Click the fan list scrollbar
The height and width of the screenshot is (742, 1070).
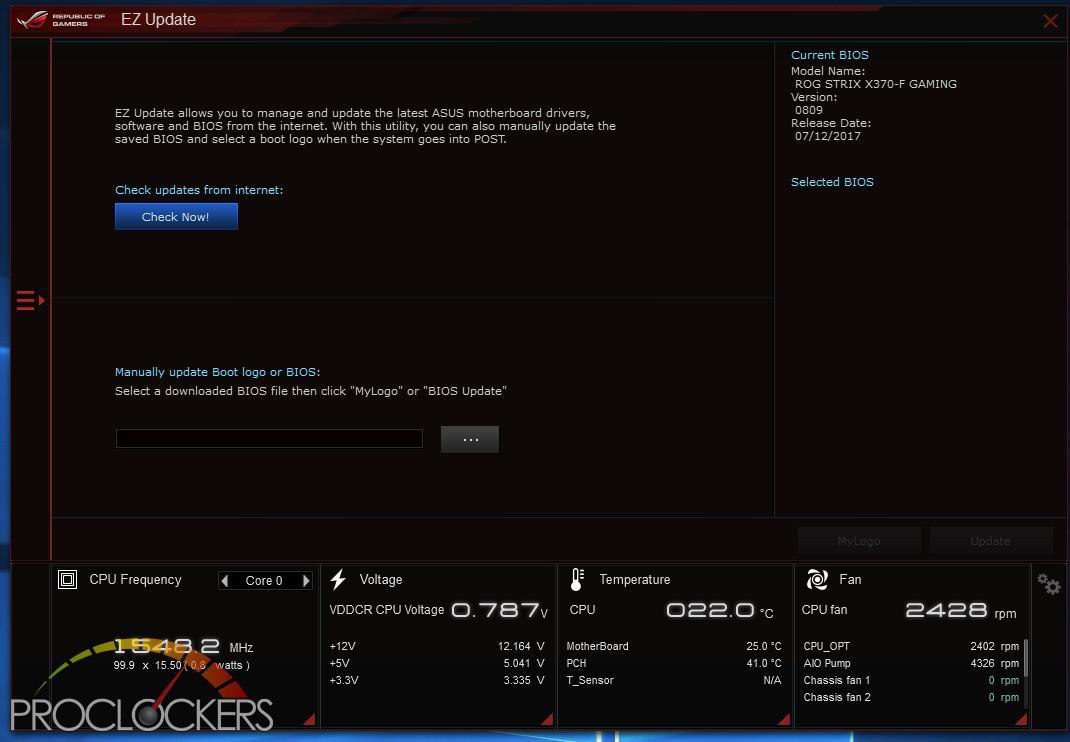tap(1026, 658)
